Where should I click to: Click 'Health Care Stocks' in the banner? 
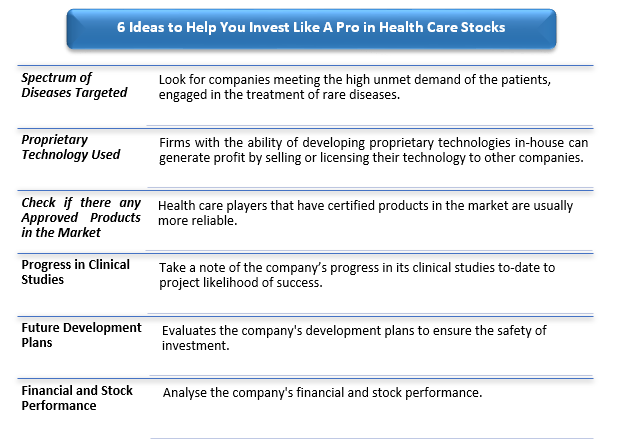[x=442, y=27]
